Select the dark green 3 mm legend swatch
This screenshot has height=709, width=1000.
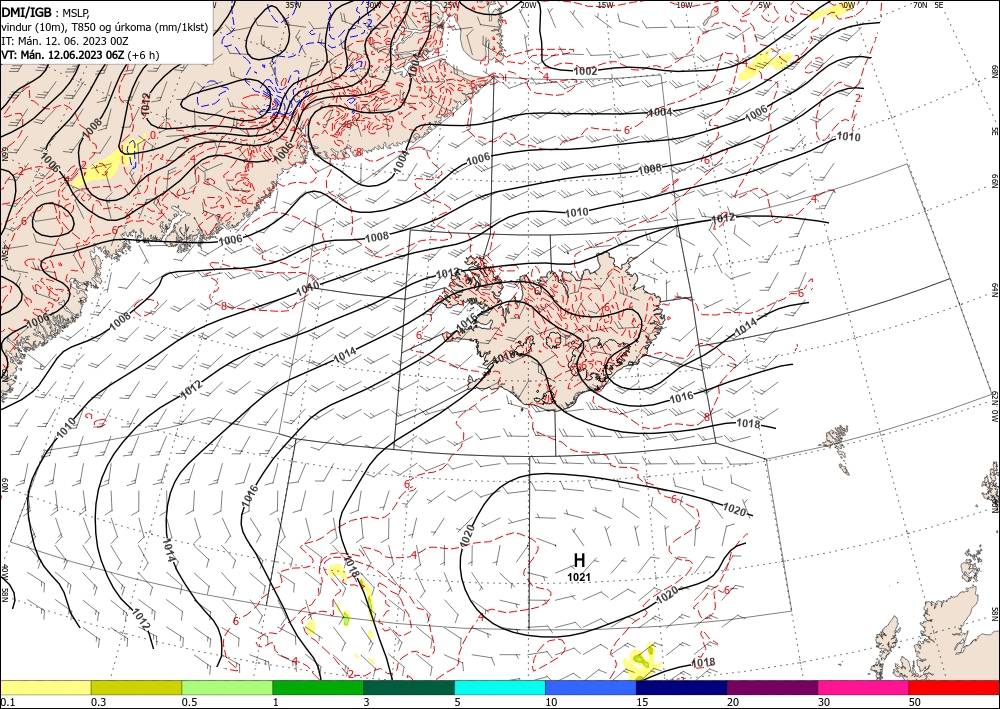pos(409,687)
